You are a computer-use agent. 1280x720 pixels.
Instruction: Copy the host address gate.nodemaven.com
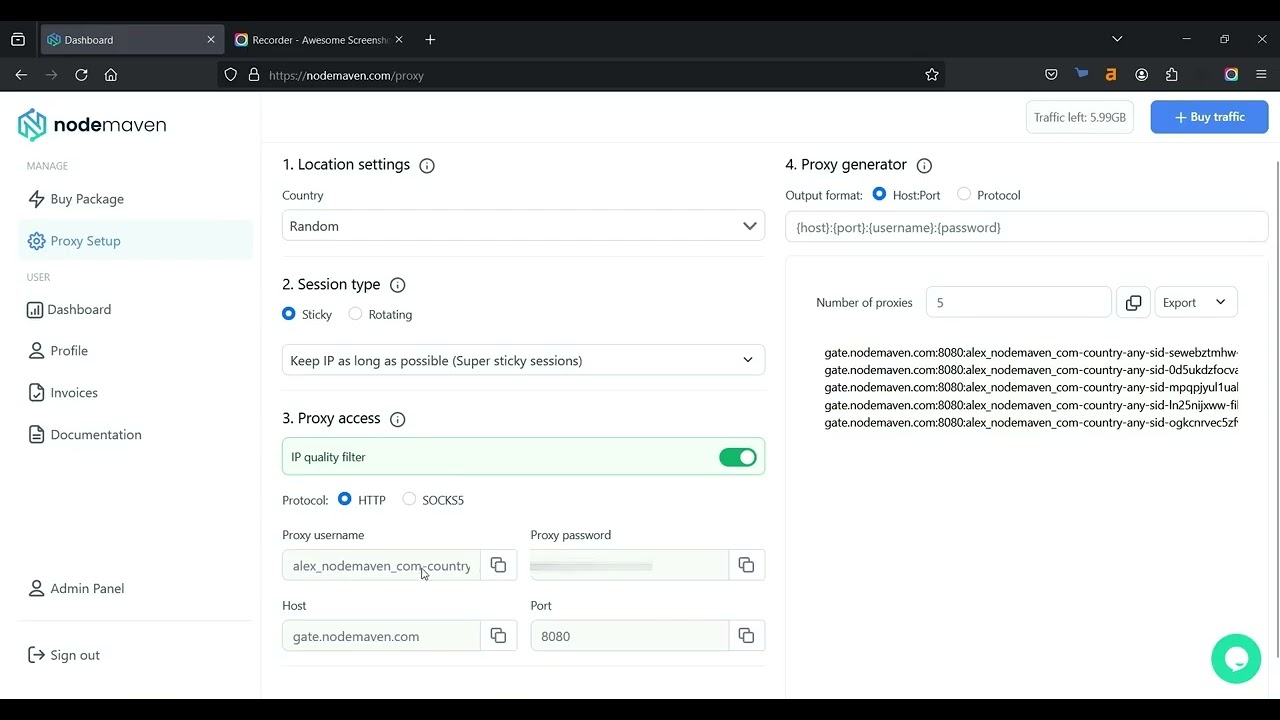point(498,636)
